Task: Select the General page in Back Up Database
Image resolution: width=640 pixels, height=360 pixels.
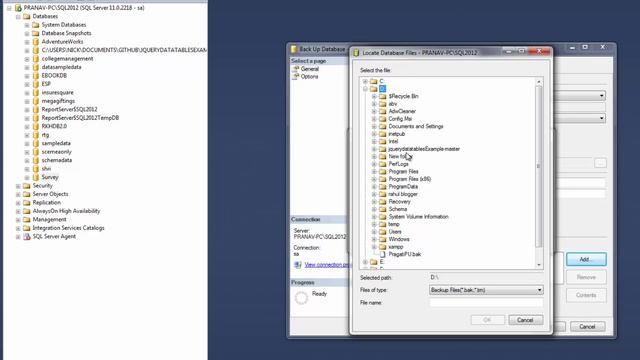Action: coord(310,69)
